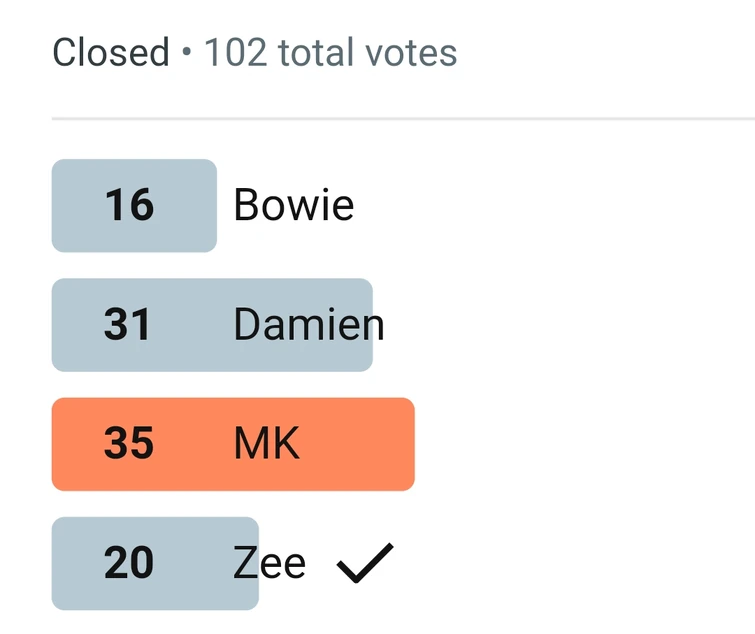Click the bullet dot after Closed
This screenshot has height=634, width=755.
[x=187, y=54]
